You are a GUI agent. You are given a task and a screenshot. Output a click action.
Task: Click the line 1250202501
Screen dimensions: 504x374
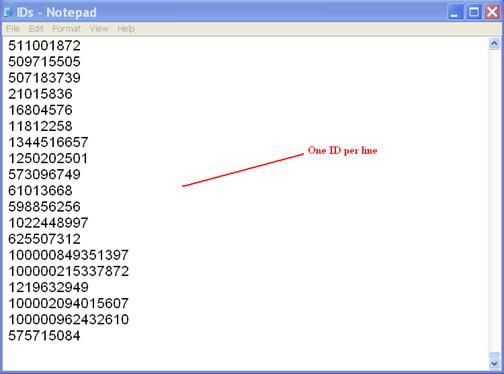point(48,158)
